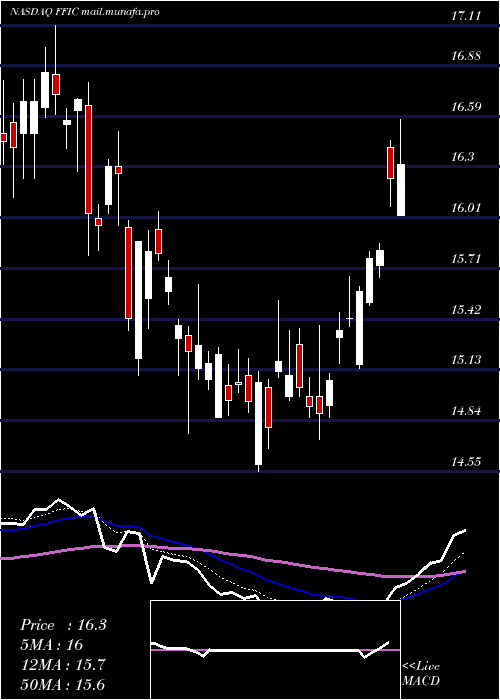Click the NASDAQ FFIC mail.munafa.pro title

pyautogui.click(x=85, y=12)
